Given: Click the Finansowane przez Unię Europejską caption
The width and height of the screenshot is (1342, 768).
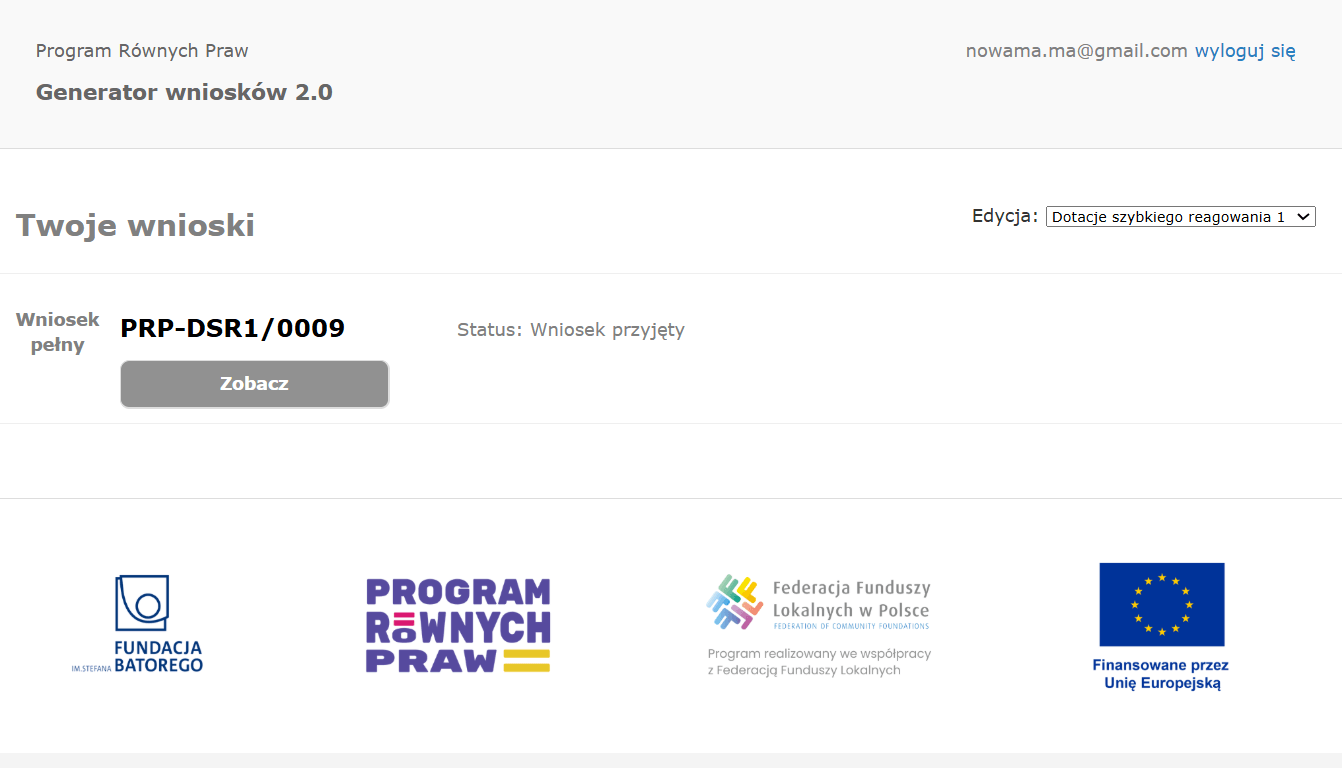Looking at the screenshot, I should point(1160,674).
